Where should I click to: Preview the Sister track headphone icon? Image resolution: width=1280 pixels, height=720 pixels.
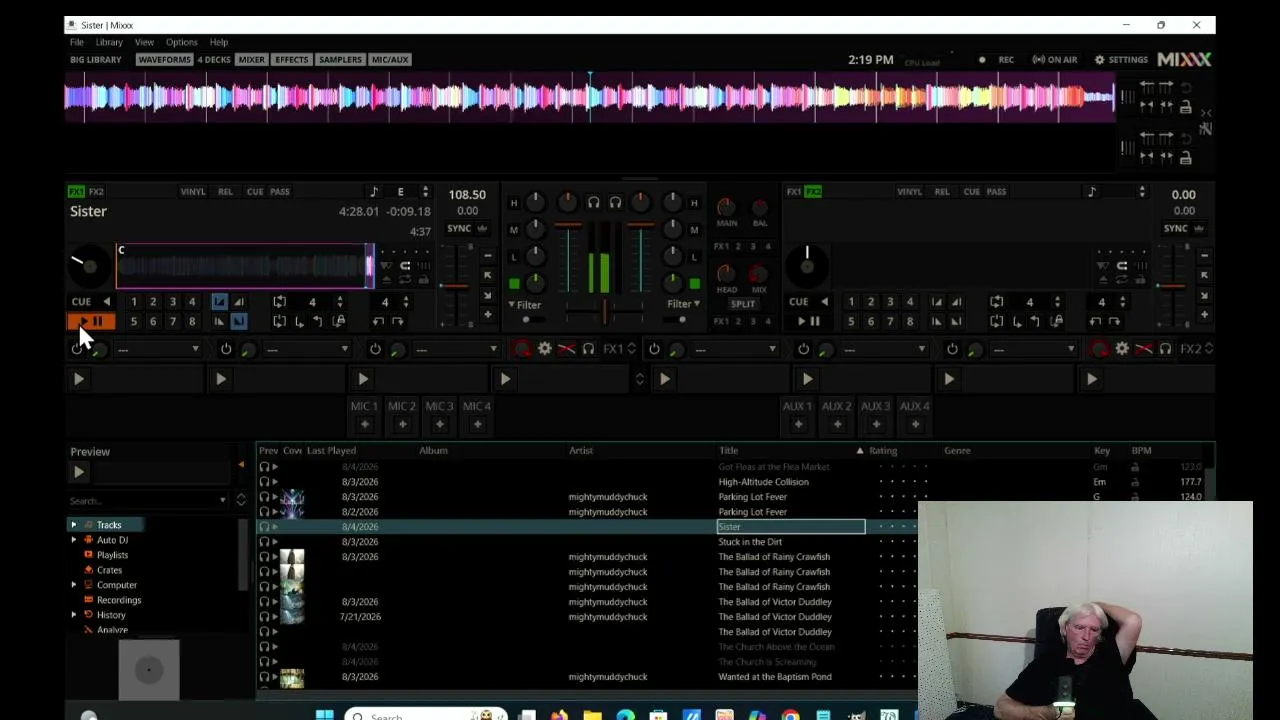pos(264,526)
